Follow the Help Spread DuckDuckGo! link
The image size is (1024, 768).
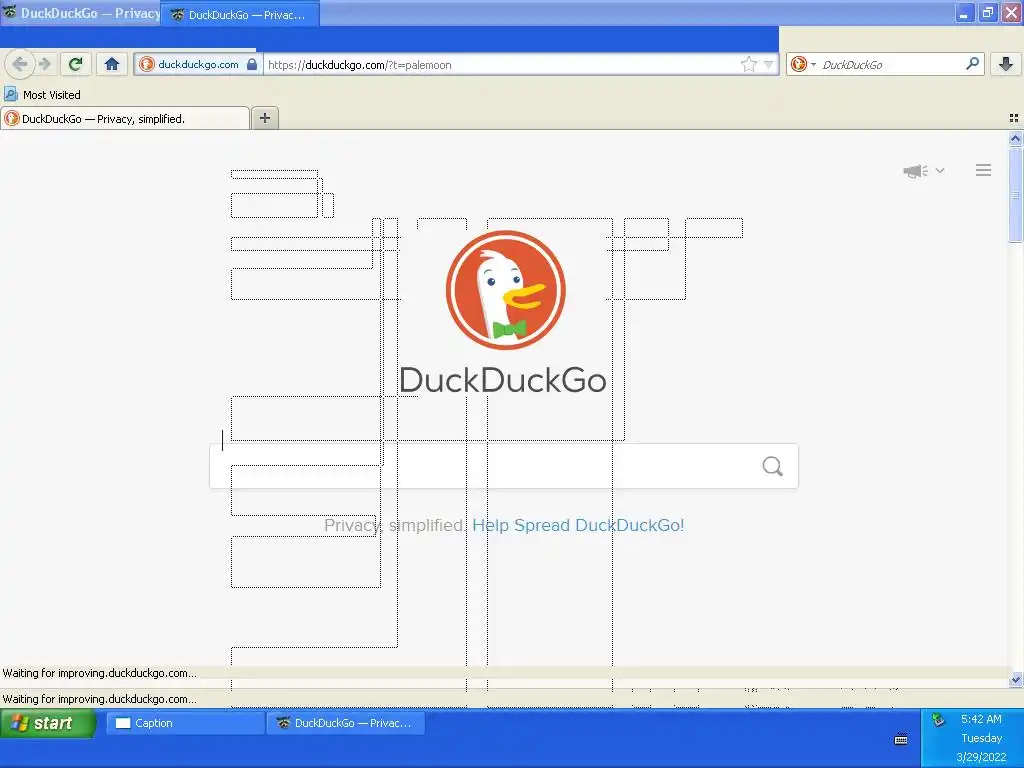coord(578,525)
